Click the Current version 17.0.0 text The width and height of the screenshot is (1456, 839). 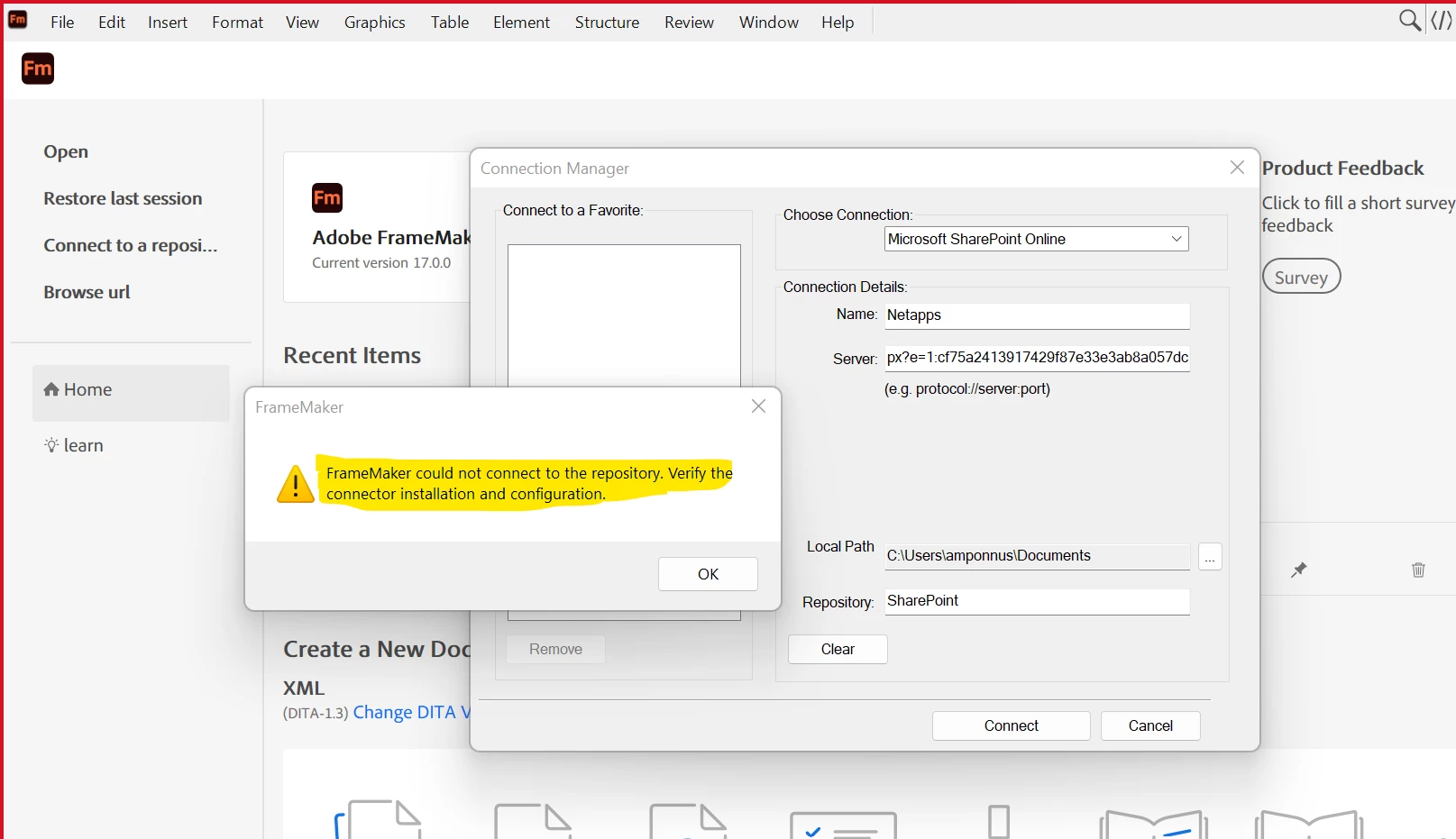(x=381, y=263)
